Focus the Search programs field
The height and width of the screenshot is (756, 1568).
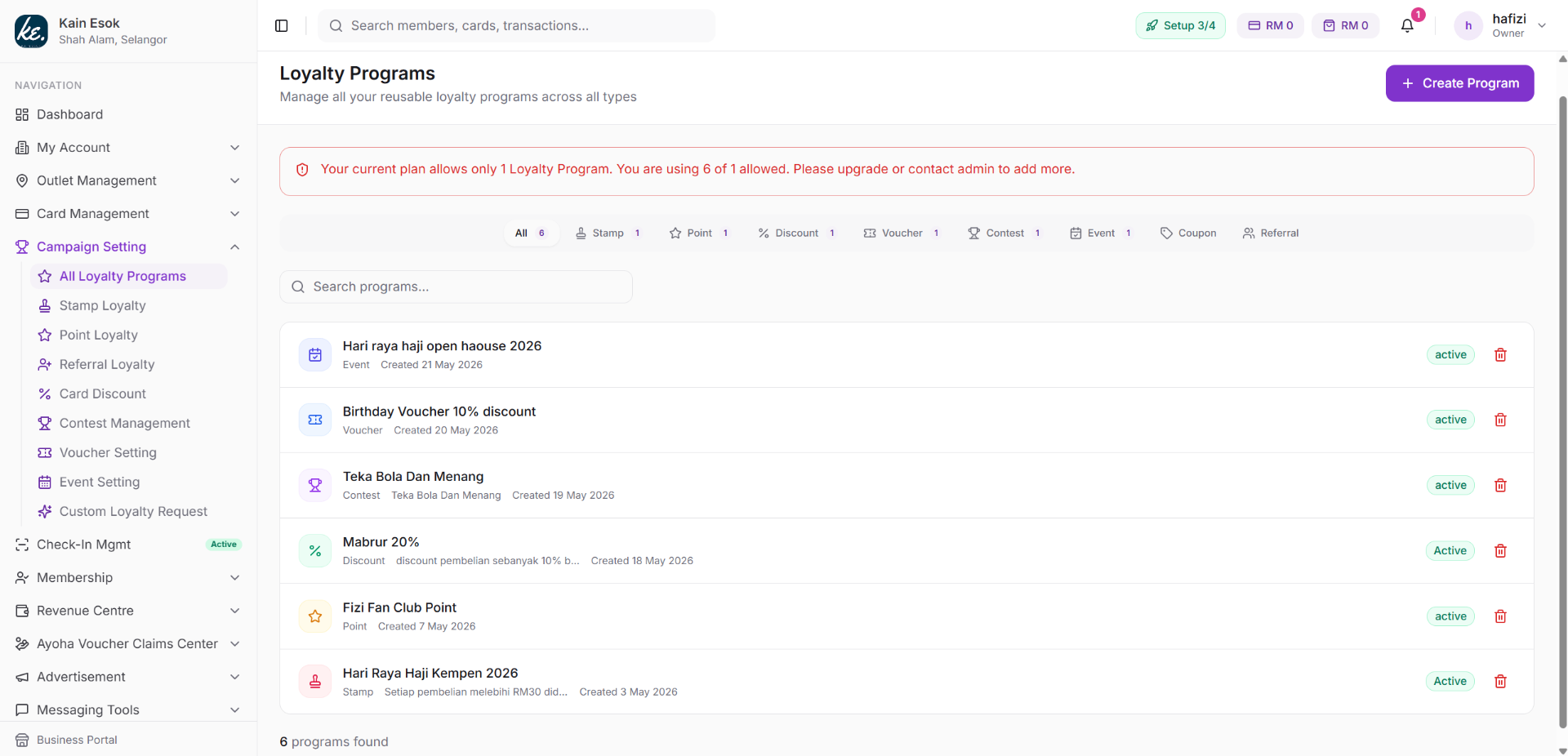[x=456, y=287]
